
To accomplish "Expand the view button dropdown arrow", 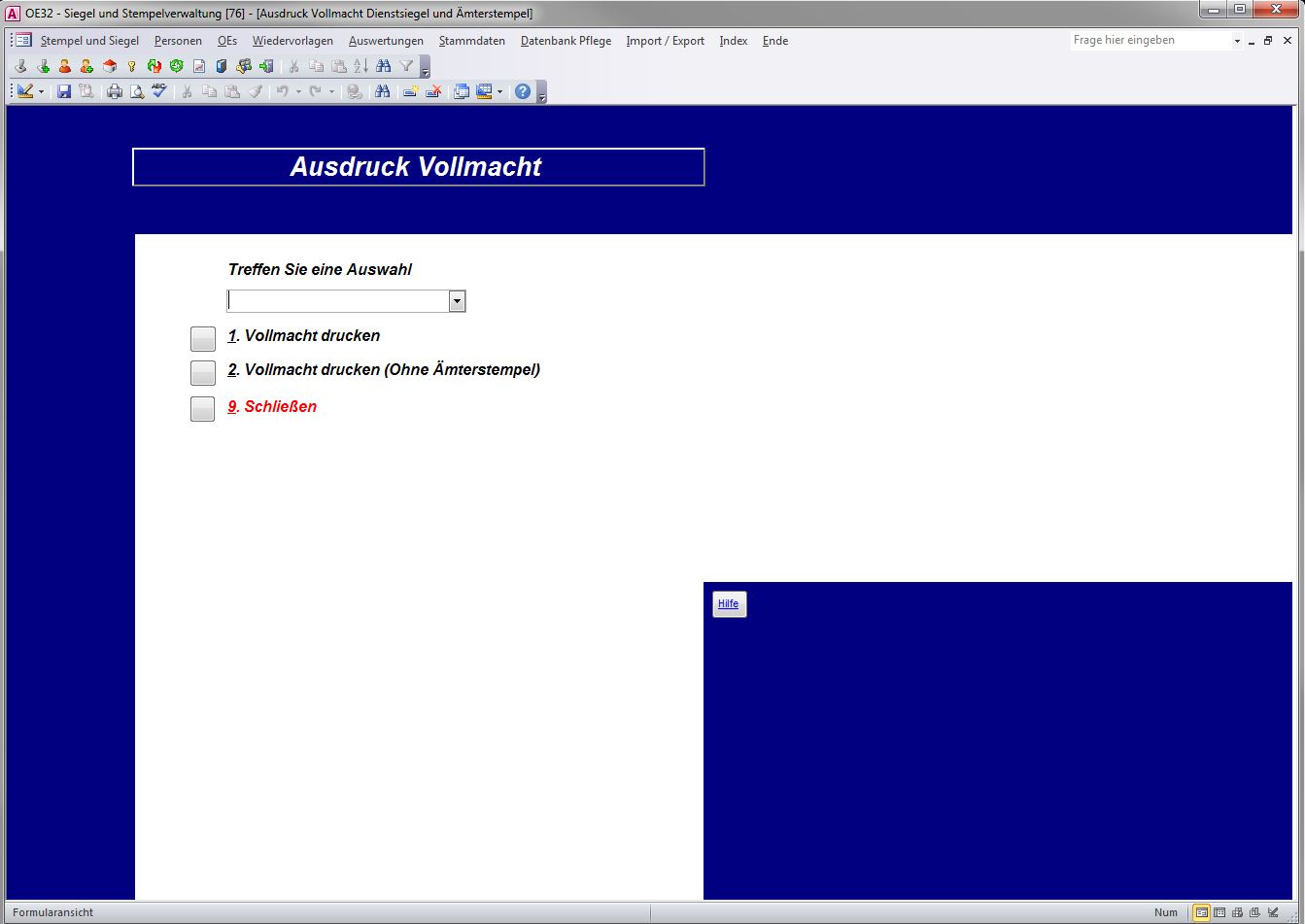I will tap(41, 91).
